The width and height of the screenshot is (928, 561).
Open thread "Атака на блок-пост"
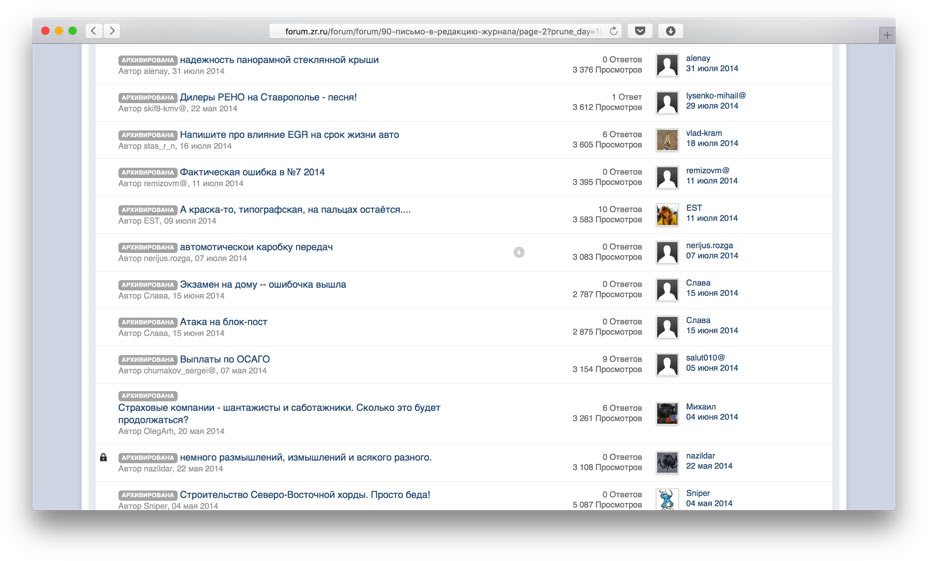223,322
